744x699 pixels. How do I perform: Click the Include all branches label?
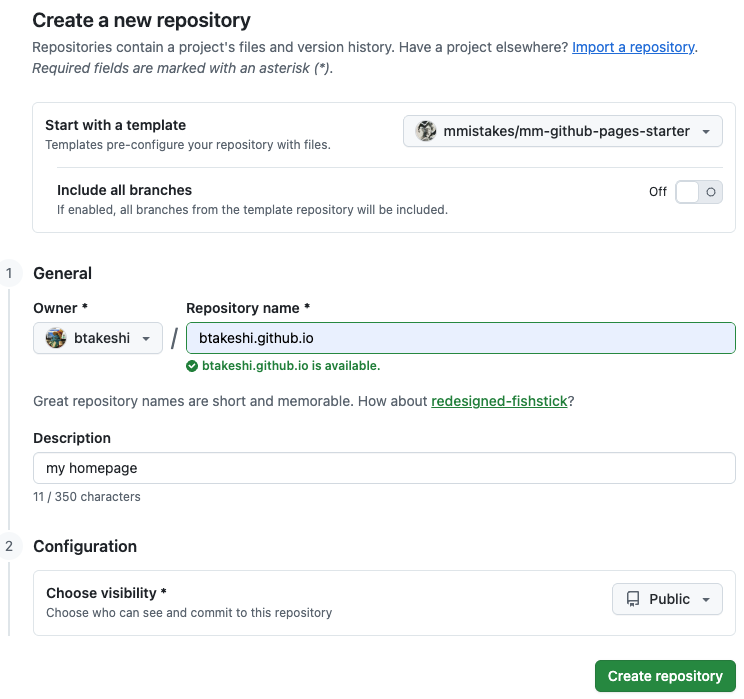(124, 190)
